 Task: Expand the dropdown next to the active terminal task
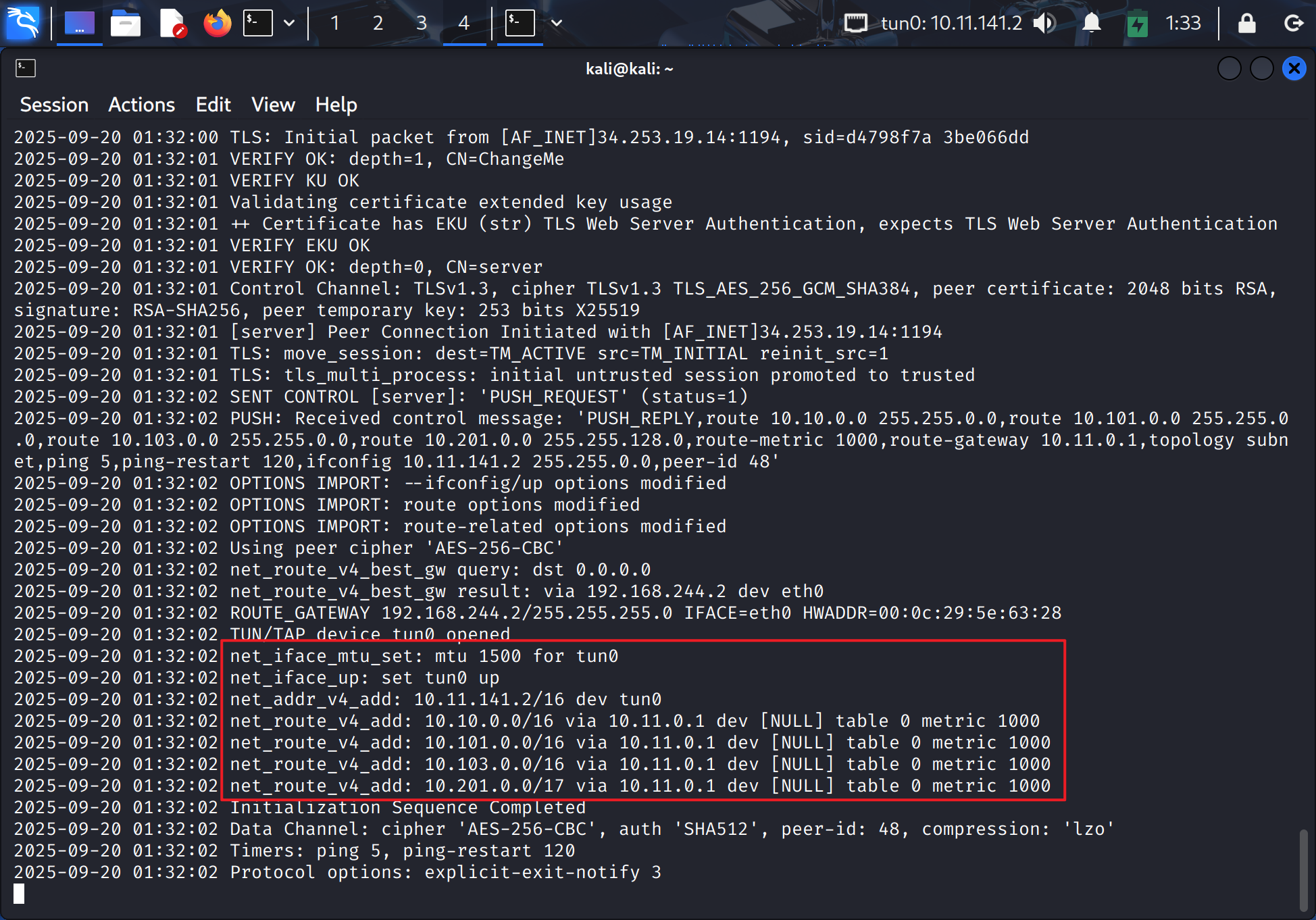[x=557, y=23]
